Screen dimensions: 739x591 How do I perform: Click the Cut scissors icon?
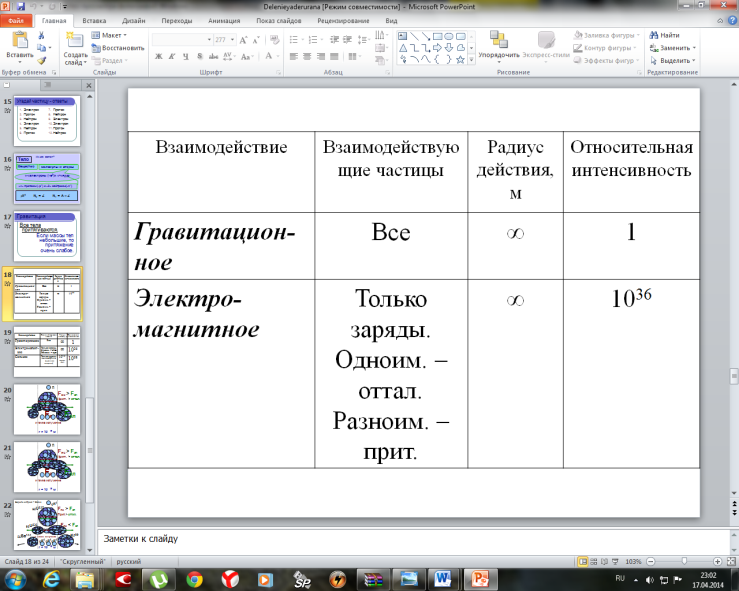click(41, 35)
